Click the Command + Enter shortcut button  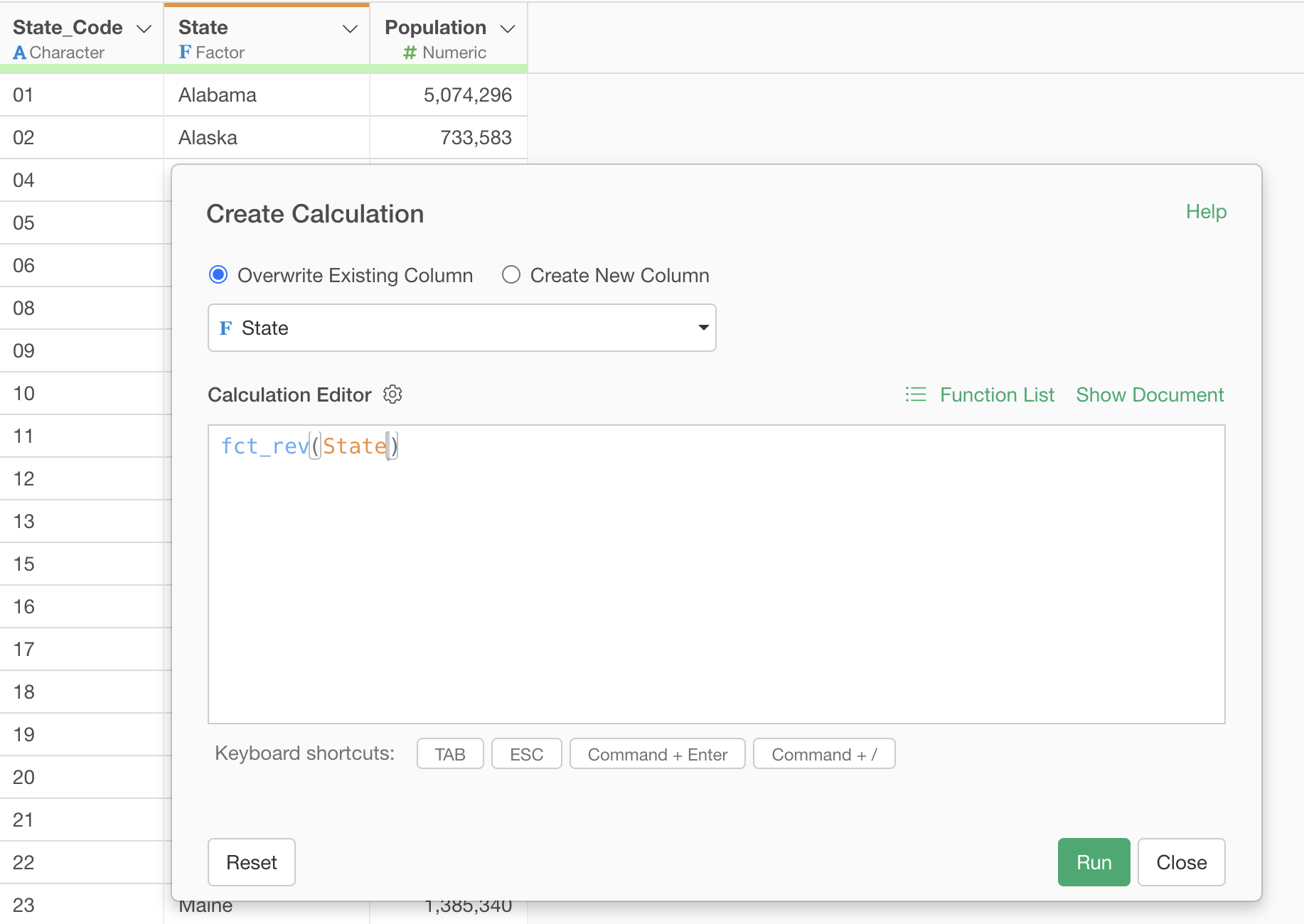(657, 754)
